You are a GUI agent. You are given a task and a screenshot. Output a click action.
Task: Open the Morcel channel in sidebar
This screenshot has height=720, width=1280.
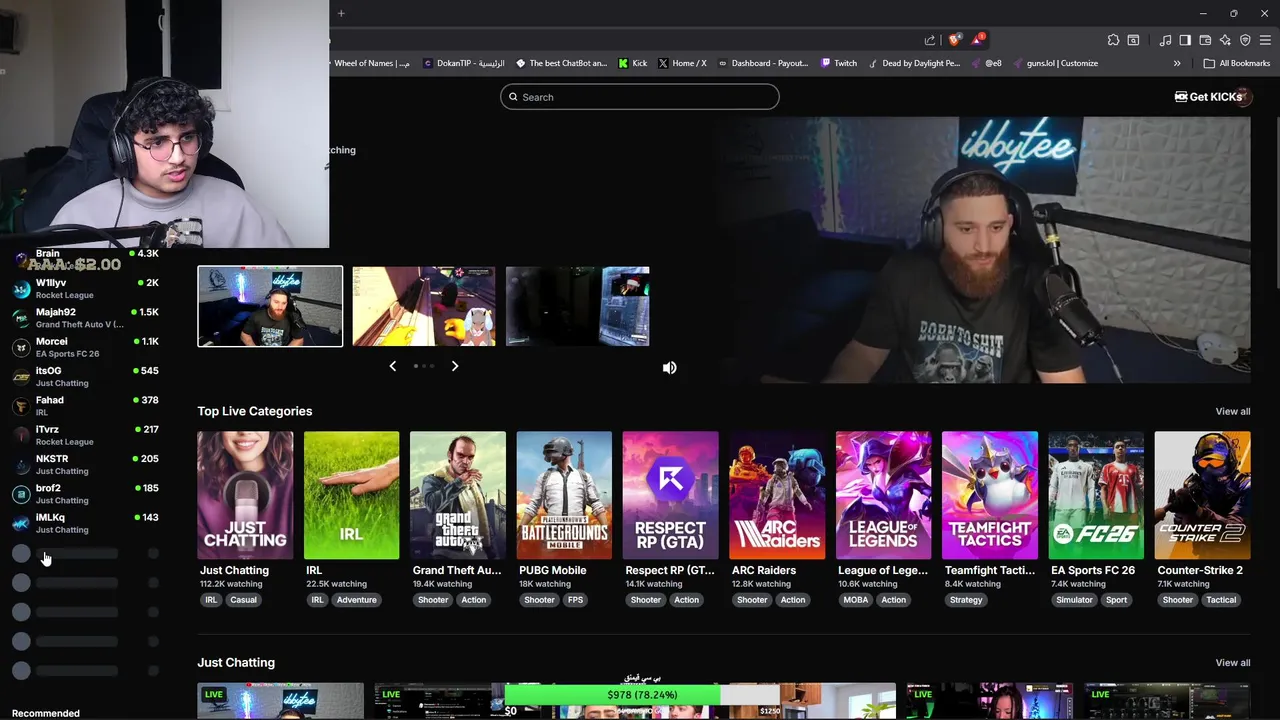(x=85, y=347)
